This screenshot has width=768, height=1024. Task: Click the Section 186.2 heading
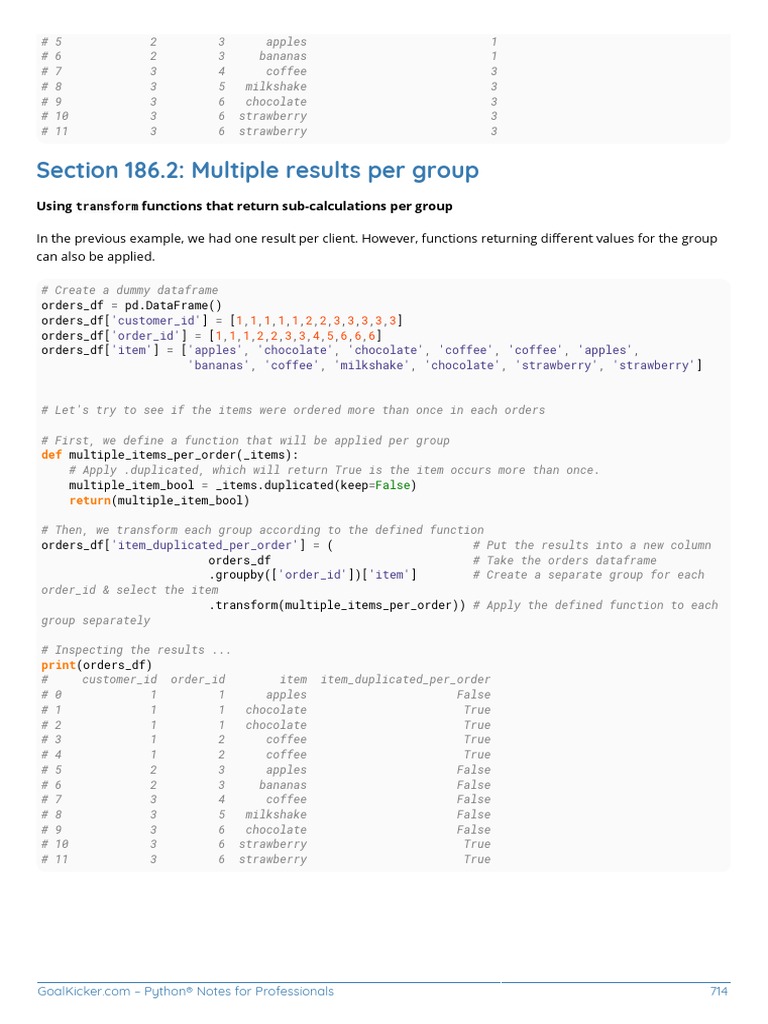click(257, 170)
